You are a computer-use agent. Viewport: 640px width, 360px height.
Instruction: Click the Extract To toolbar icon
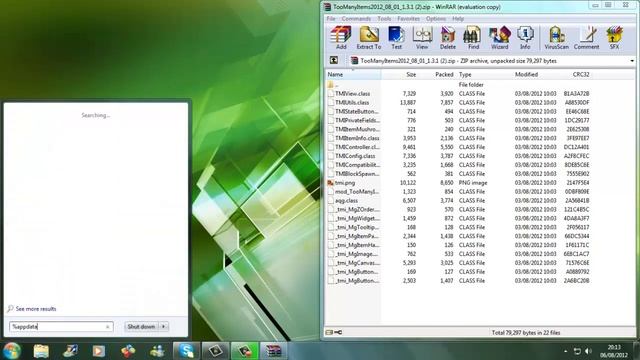pyautogui.click(x=369, y=38)
